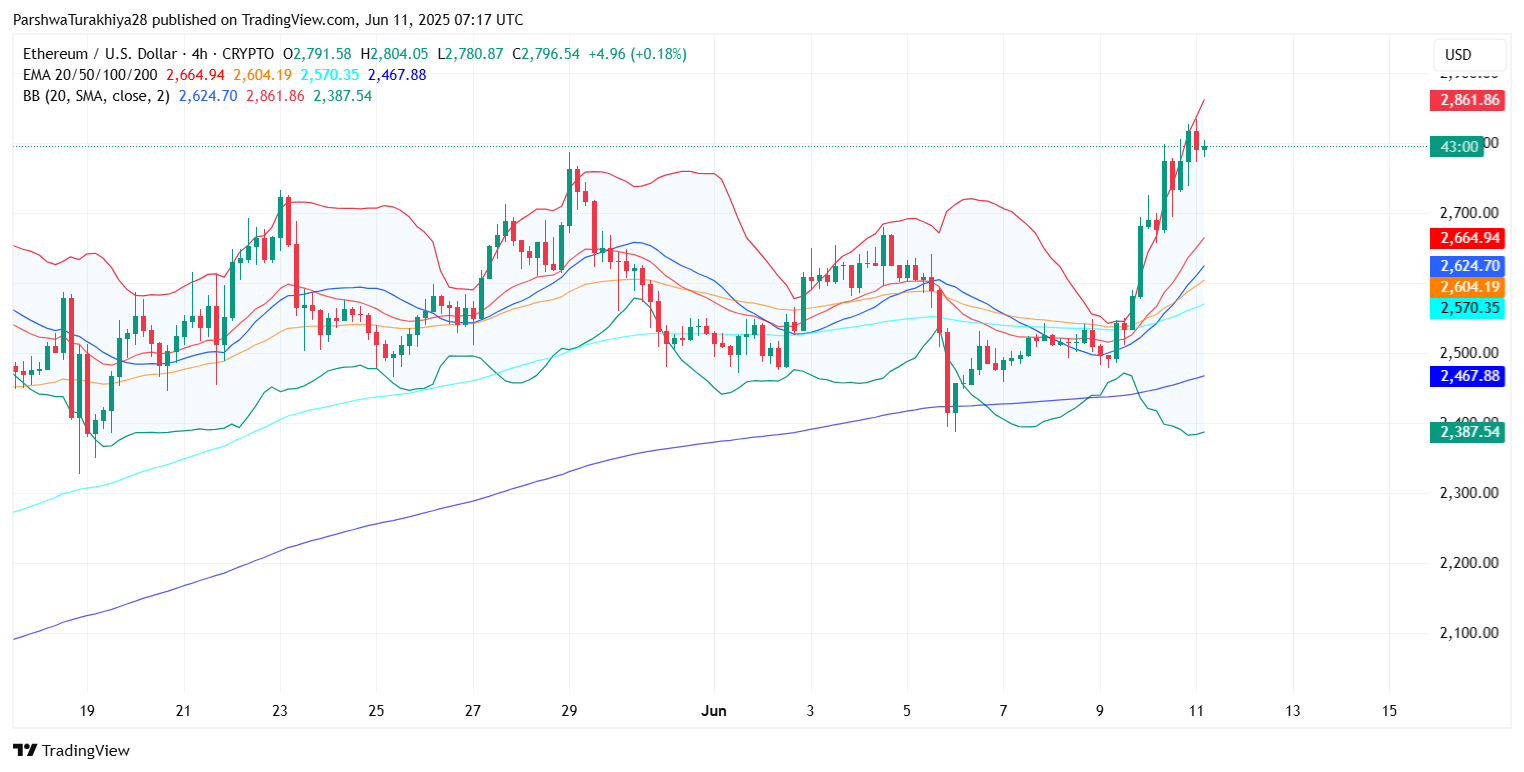1524x772 pixels.
Task: Click the TradingView logo icon
Action: [x=24, y=750]
